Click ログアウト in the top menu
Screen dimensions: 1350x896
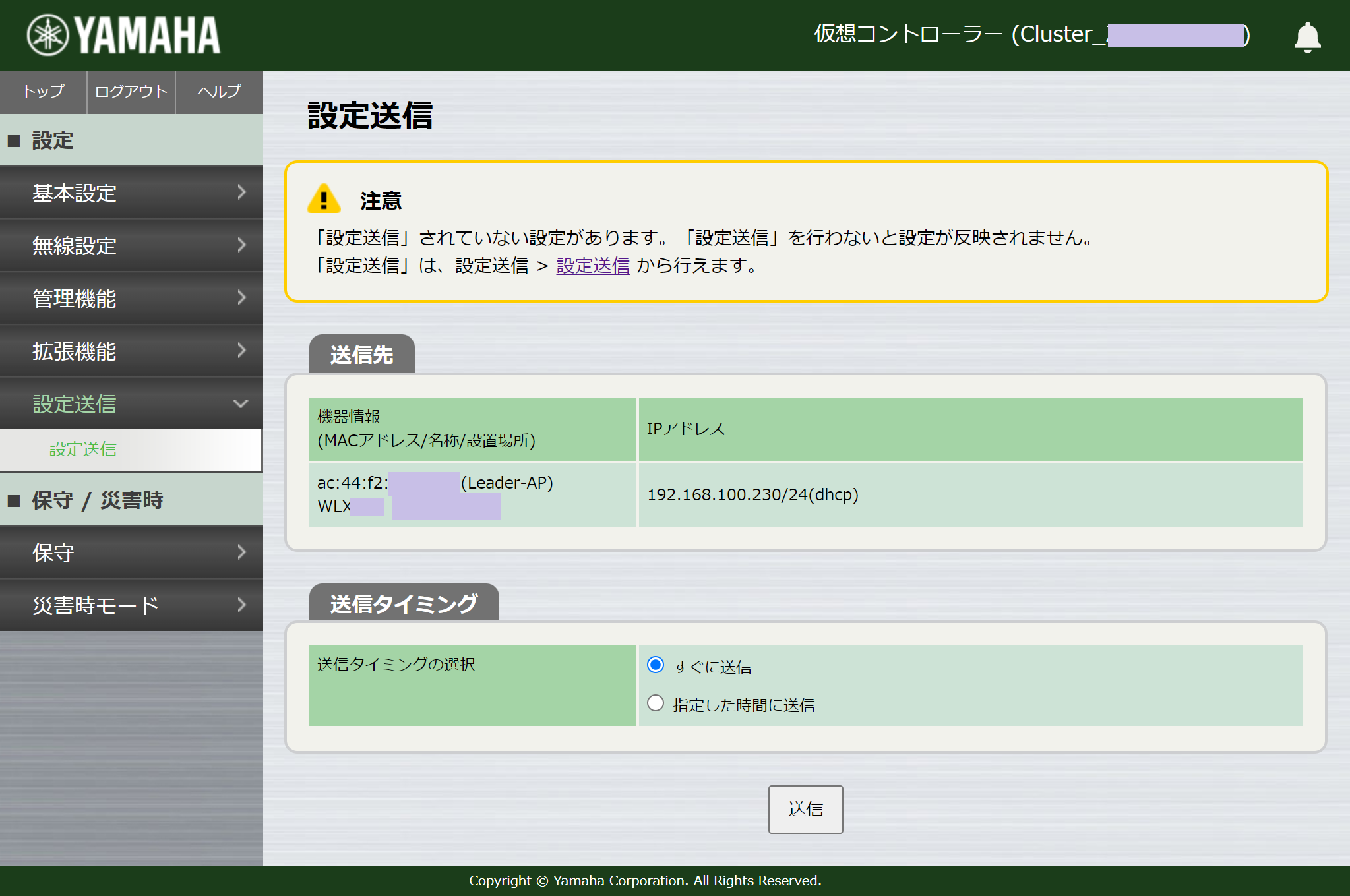point(131,92)
